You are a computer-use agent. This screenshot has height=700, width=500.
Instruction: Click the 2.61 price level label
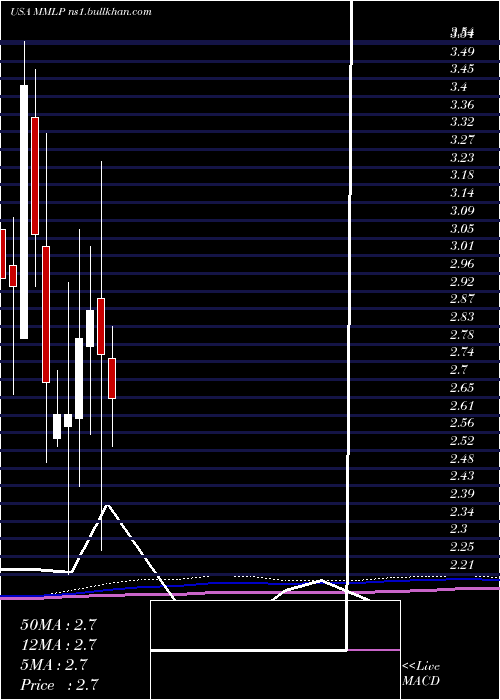(x=462, y=405)
